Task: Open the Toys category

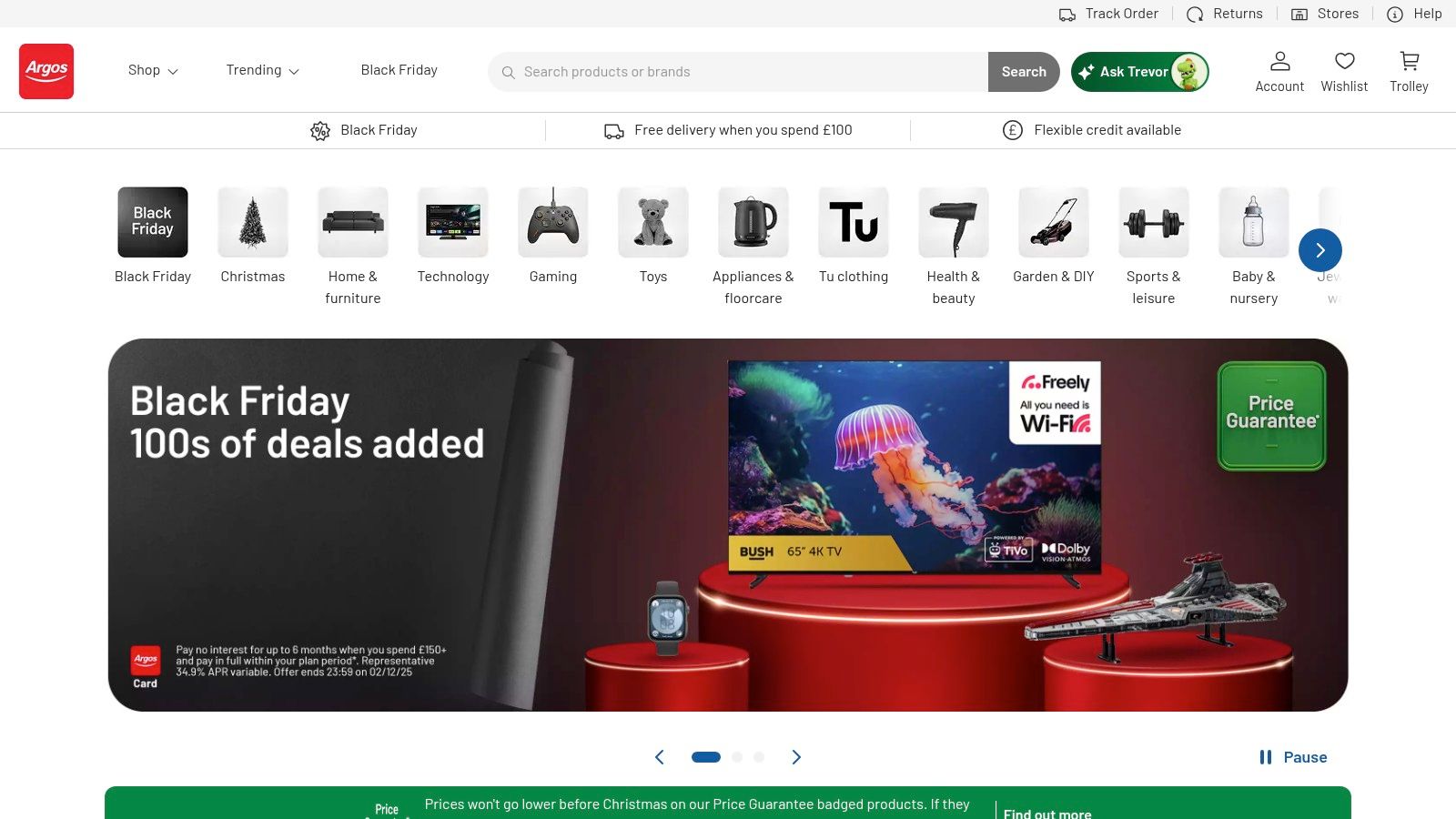Action: tap(652, 235)
